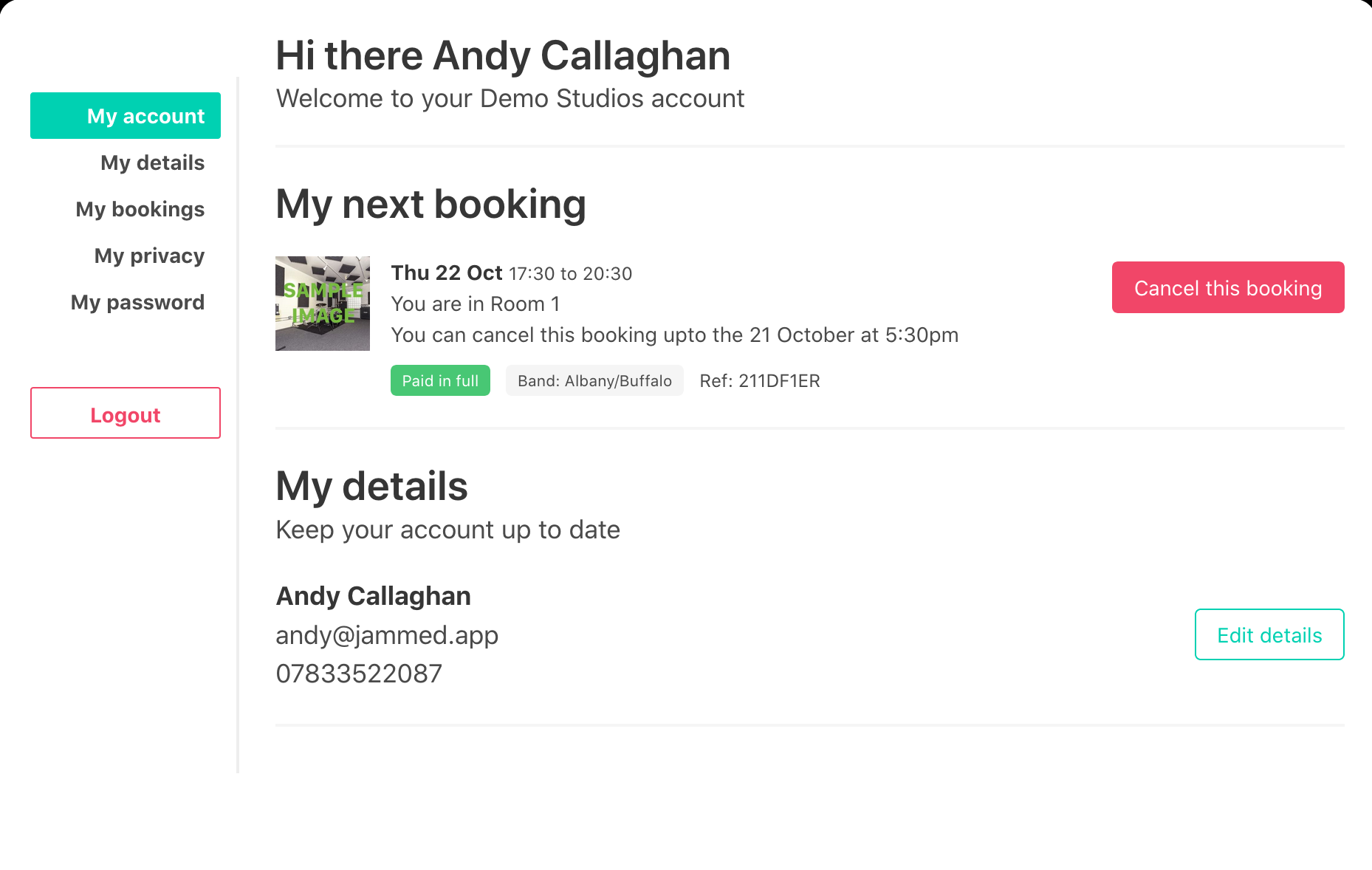Select My privacy from sidebar
This screenshot has height=870, width=1372.
pyautogui.click(x=149, y=256)
